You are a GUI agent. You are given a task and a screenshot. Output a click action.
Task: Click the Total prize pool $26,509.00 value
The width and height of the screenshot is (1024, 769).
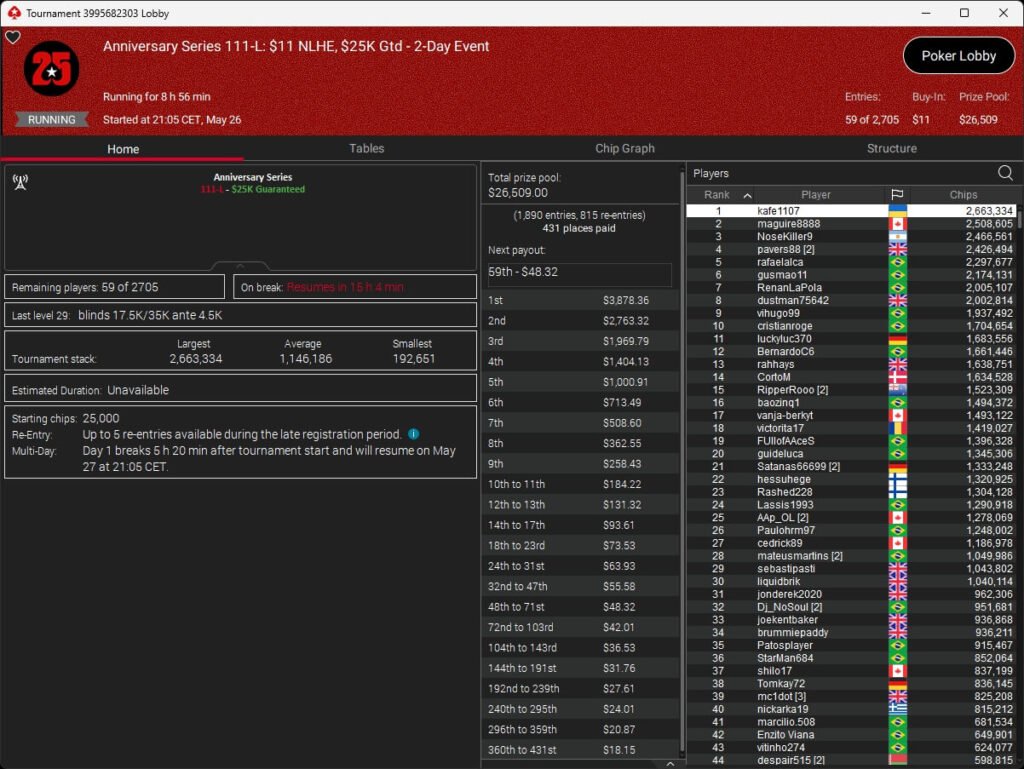pyautogui.click(x=518, y=193)
